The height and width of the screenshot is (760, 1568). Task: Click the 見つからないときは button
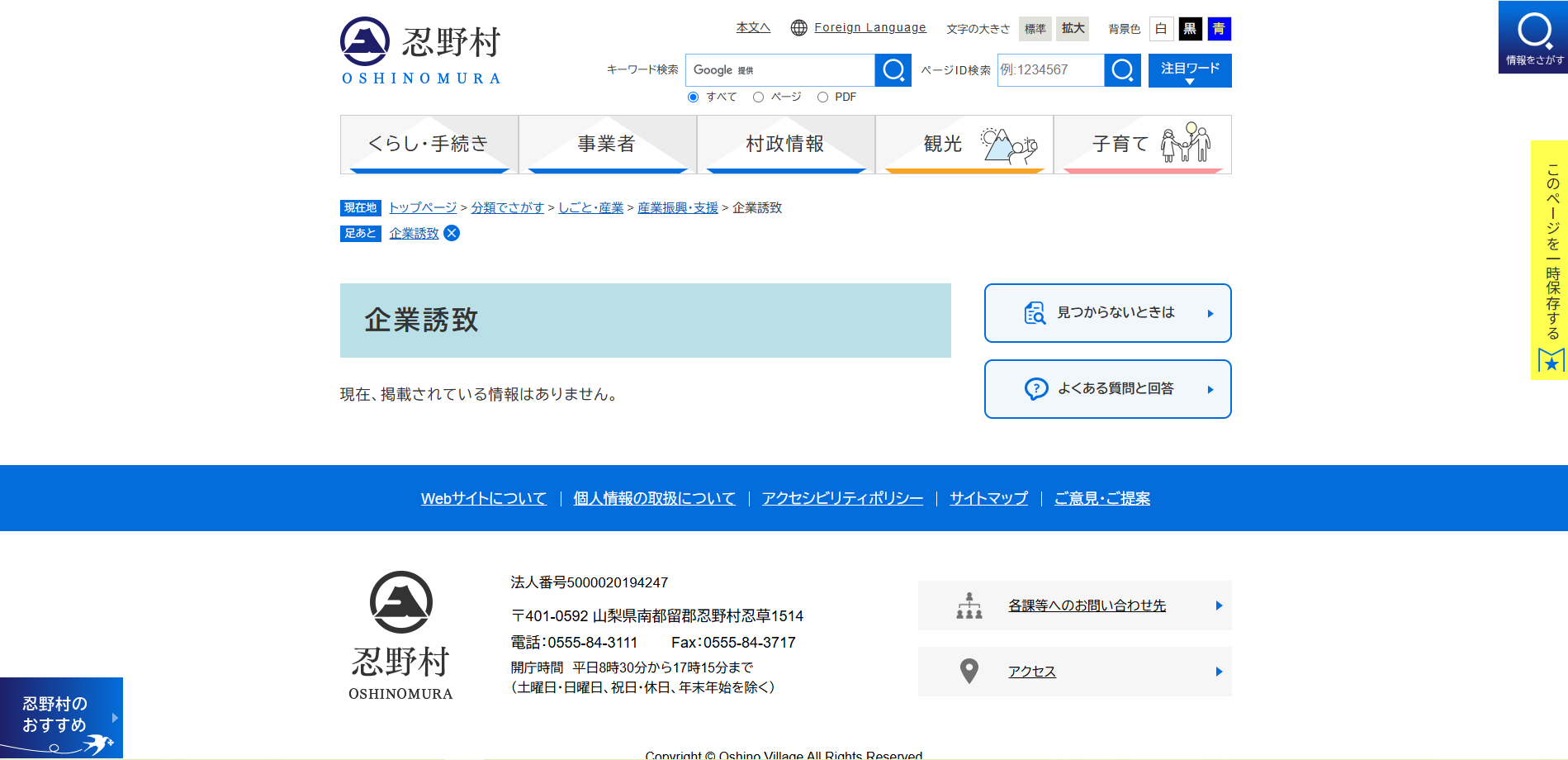1108,313
